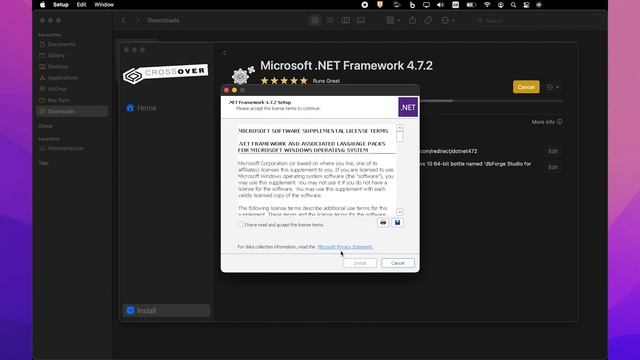Screen dimensions: 640x360
Task: Switch Finder to icon view
Action: tap(315, 20)
